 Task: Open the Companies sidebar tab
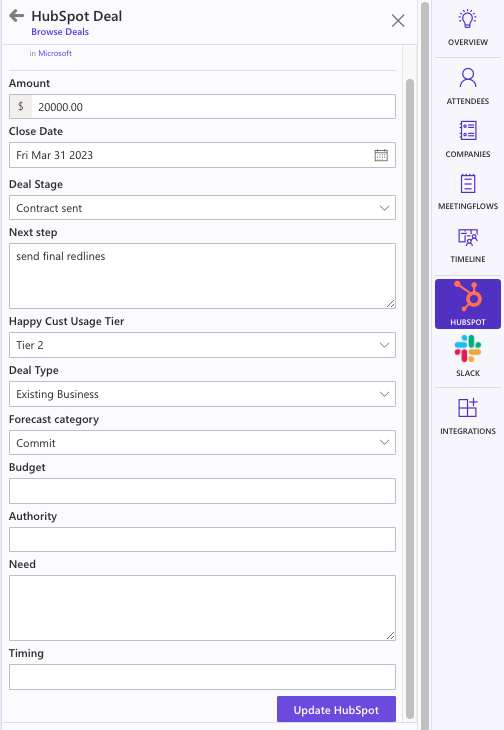pyautogui.click(x=468, y=139)
